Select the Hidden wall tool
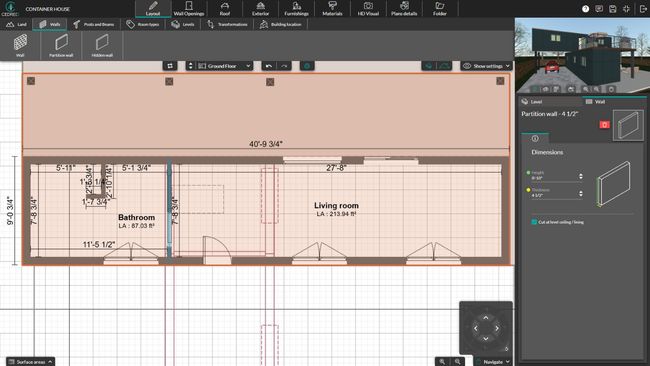This screenshot has width=650, height=366. 102,45
